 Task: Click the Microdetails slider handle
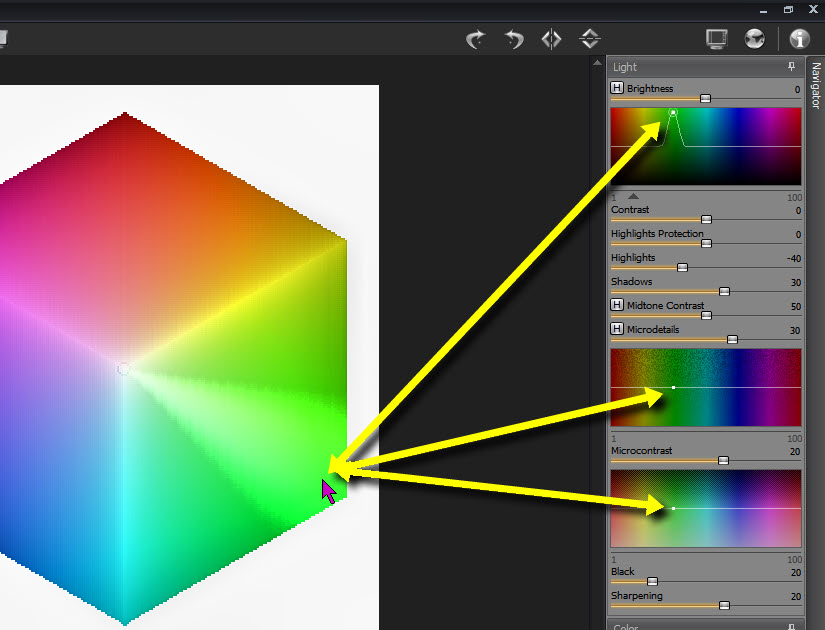(x=732, y=339)
